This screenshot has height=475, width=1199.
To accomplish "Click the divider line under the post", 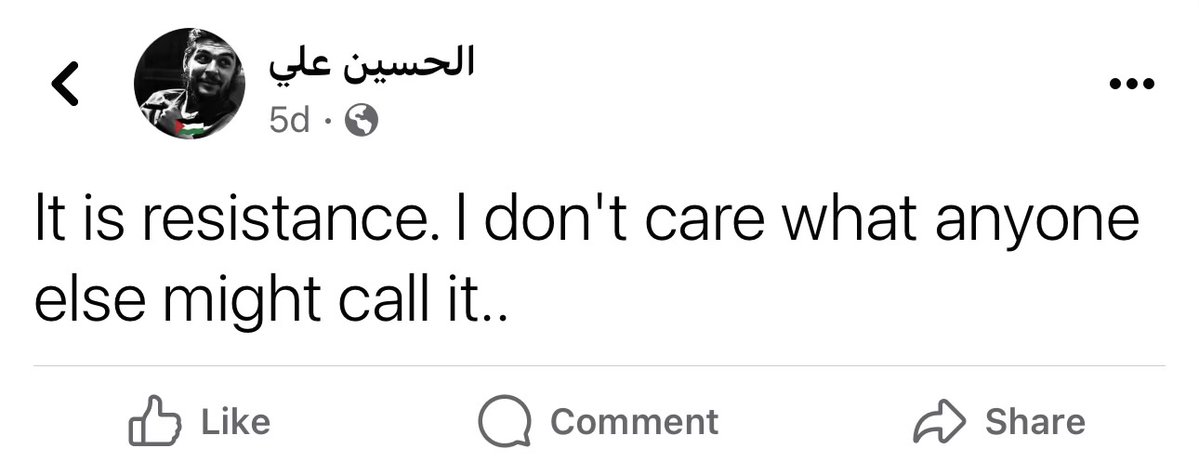I will click(x=599, y=366).
